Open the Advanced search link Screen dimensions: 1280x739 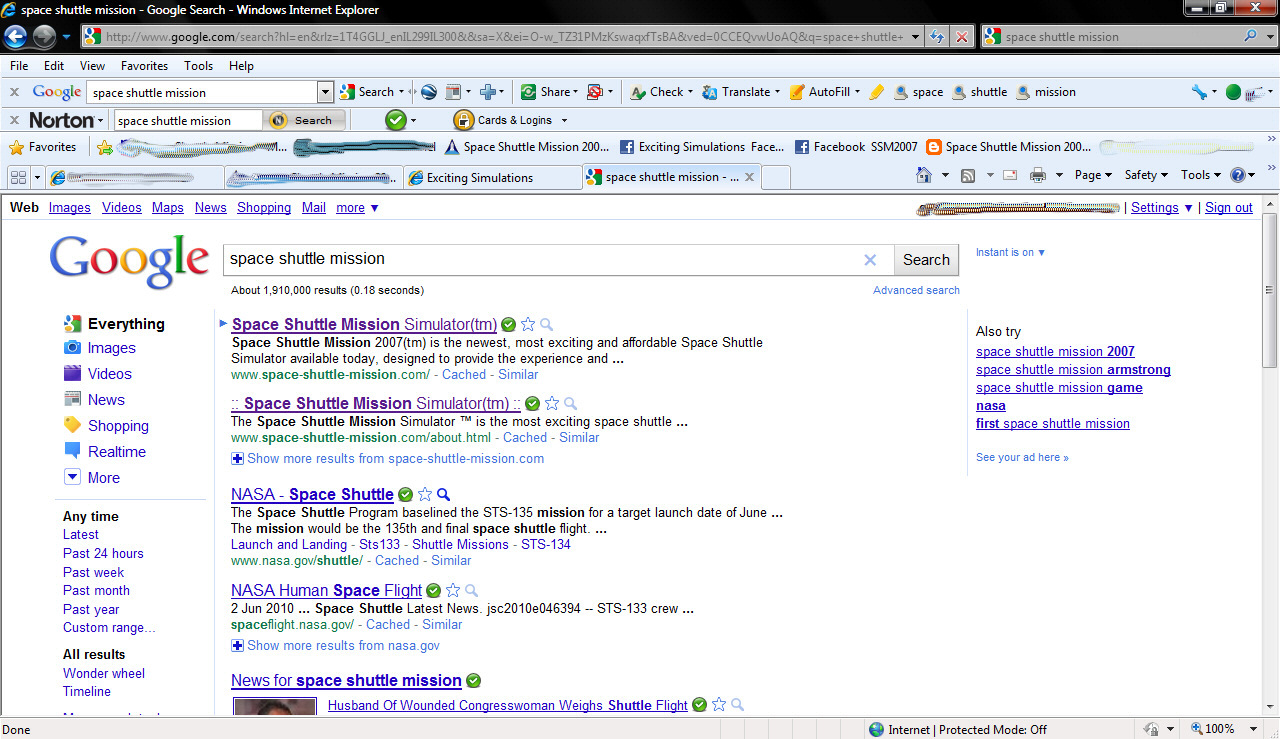(916, 290)
